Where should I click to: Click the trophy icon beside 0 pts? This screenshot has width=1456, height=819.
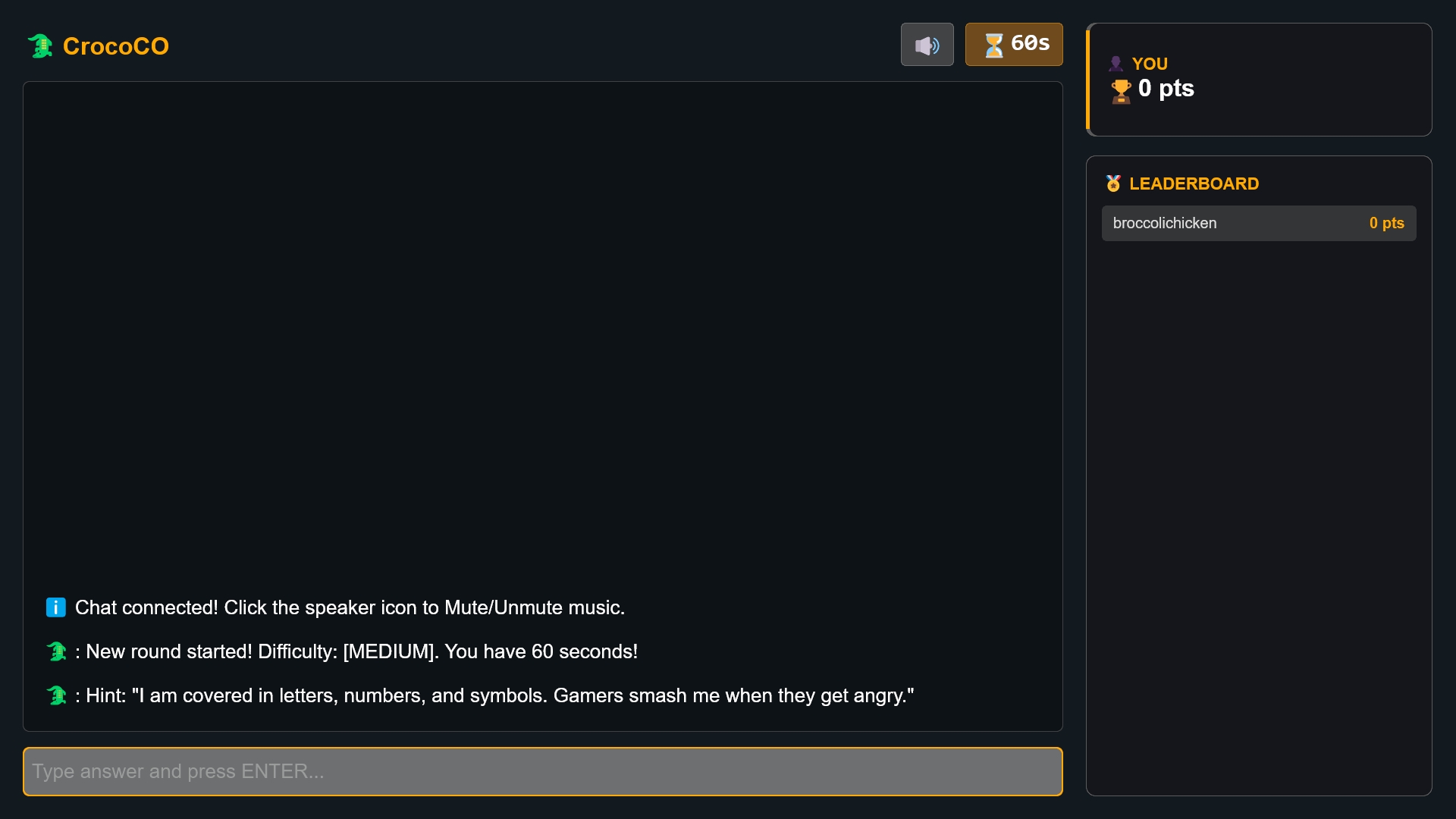coord(1121,91)
